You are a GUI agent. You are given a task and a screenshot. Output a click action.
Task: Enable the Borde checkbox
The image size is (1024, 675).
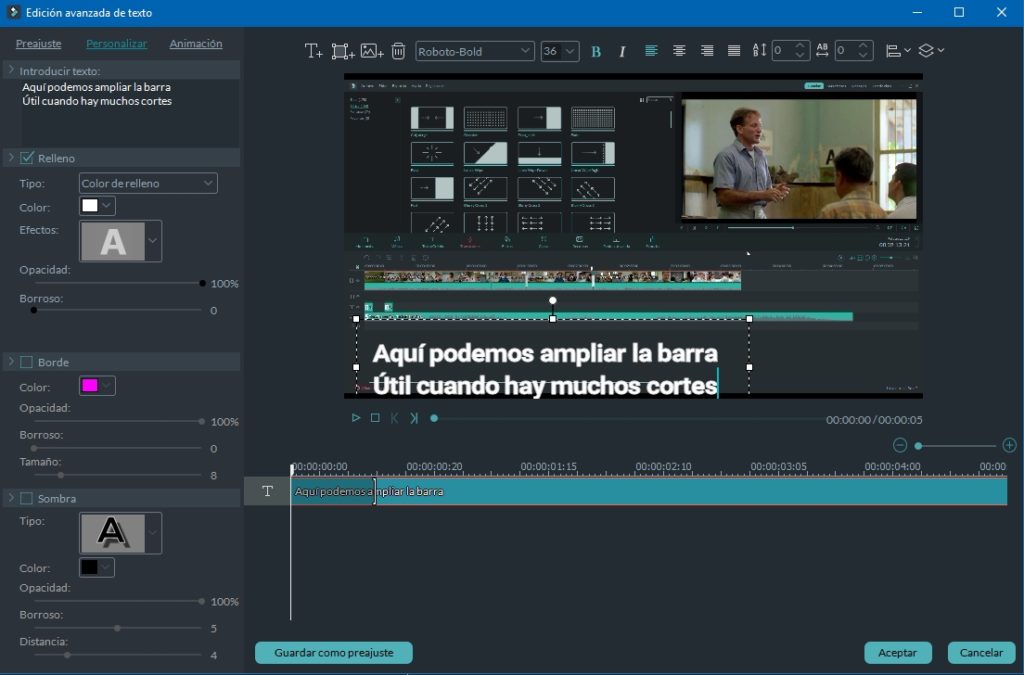point(27,362)
